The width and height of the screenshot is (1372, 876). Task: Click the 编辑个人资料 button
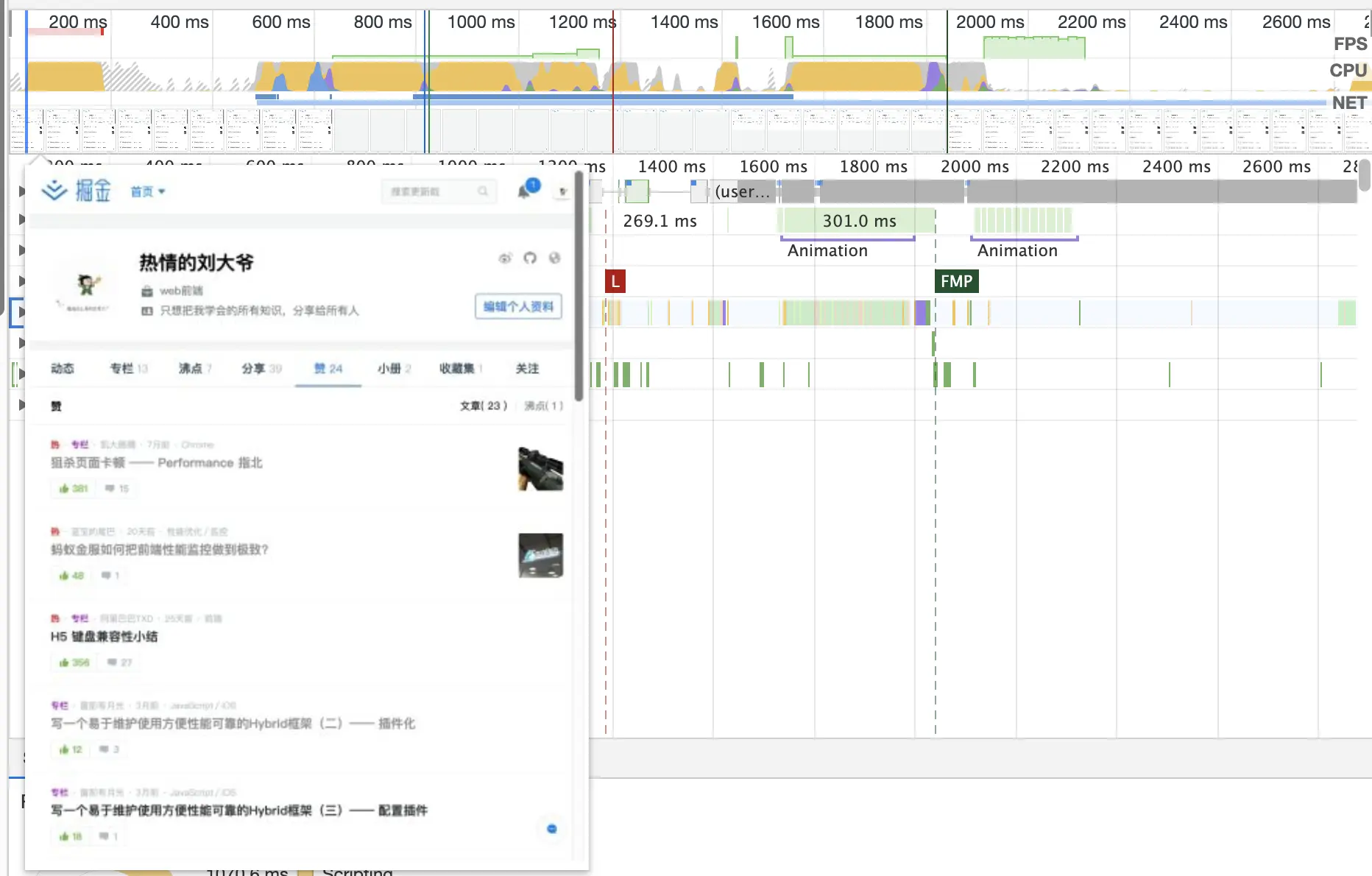[518, 306]
